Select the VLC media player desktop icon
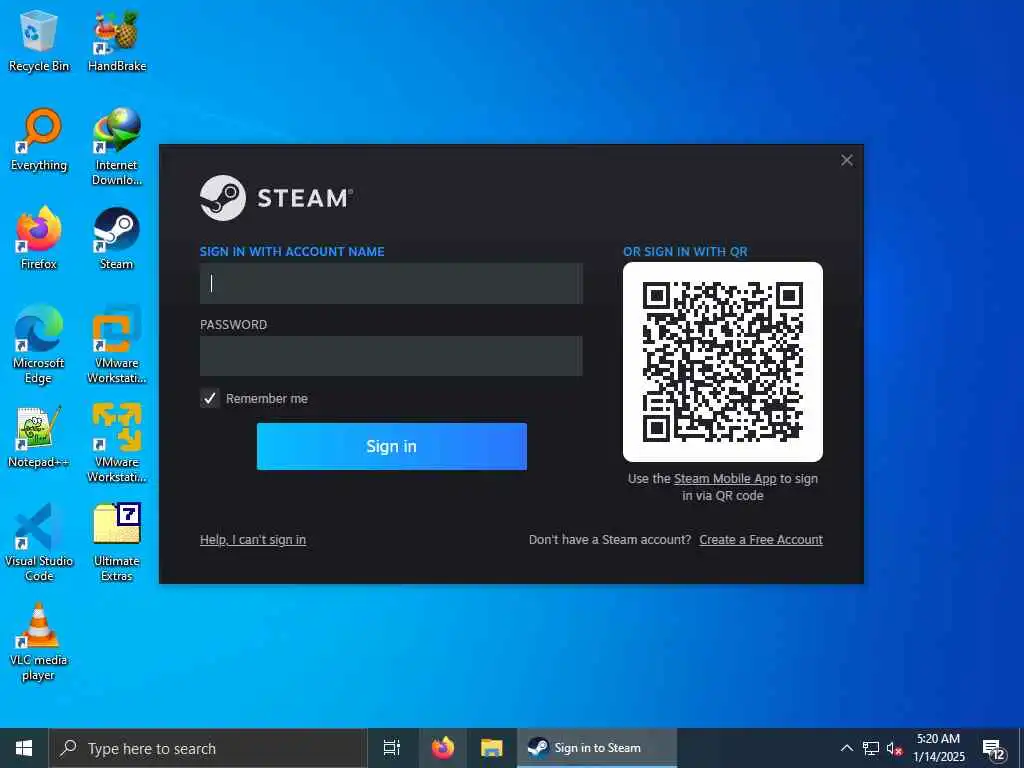This screenshot has width=1024, height=768. (39, 643)
